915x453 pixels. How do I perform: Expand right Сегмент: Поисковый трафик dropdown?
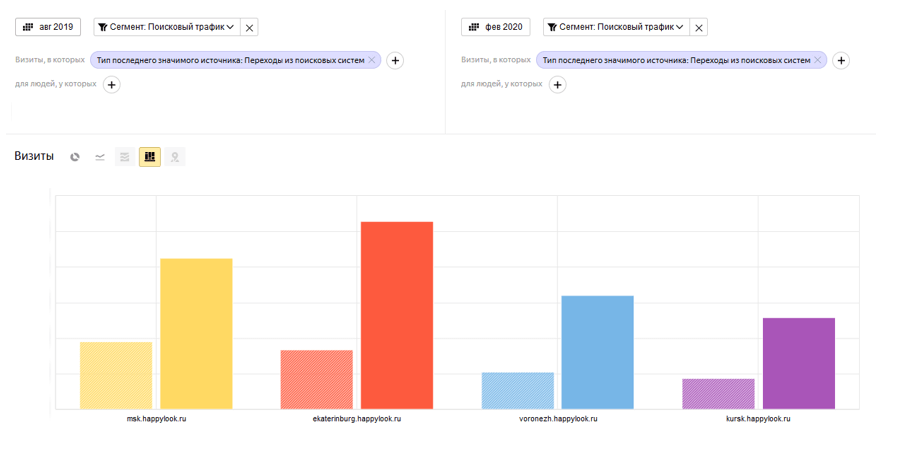[616, 27]
